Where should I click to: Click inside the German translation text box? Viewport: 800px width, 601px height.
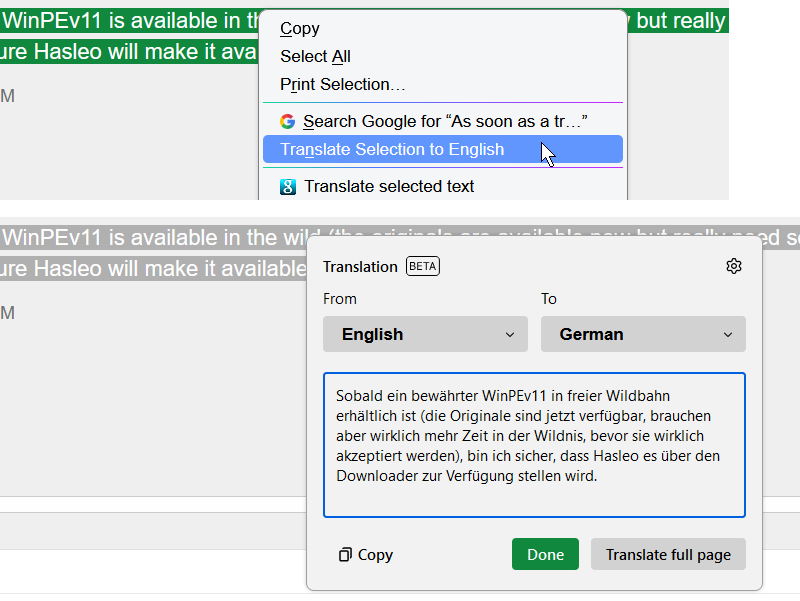[534, 445]
